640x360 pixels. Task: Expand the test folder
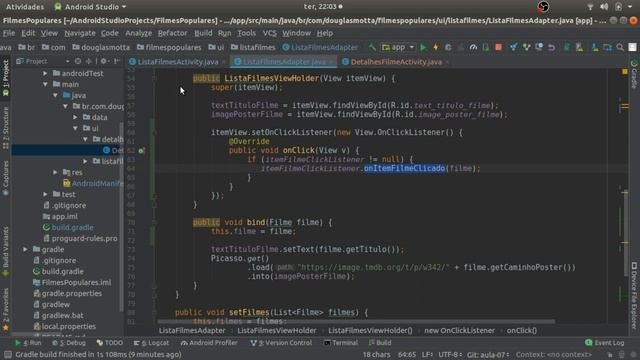pyautogui.click(x=45, y=194)
